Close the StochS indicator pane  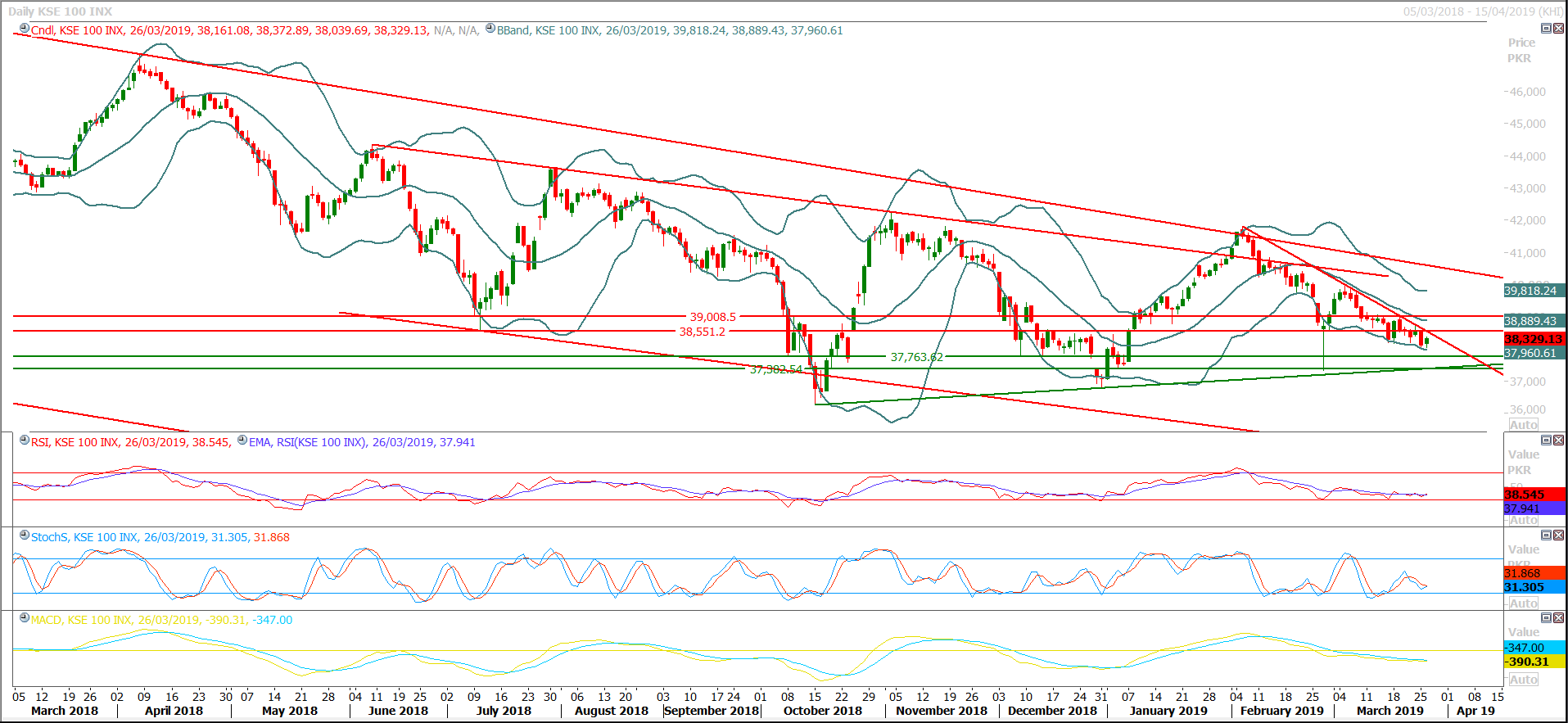coord(1559,535)
